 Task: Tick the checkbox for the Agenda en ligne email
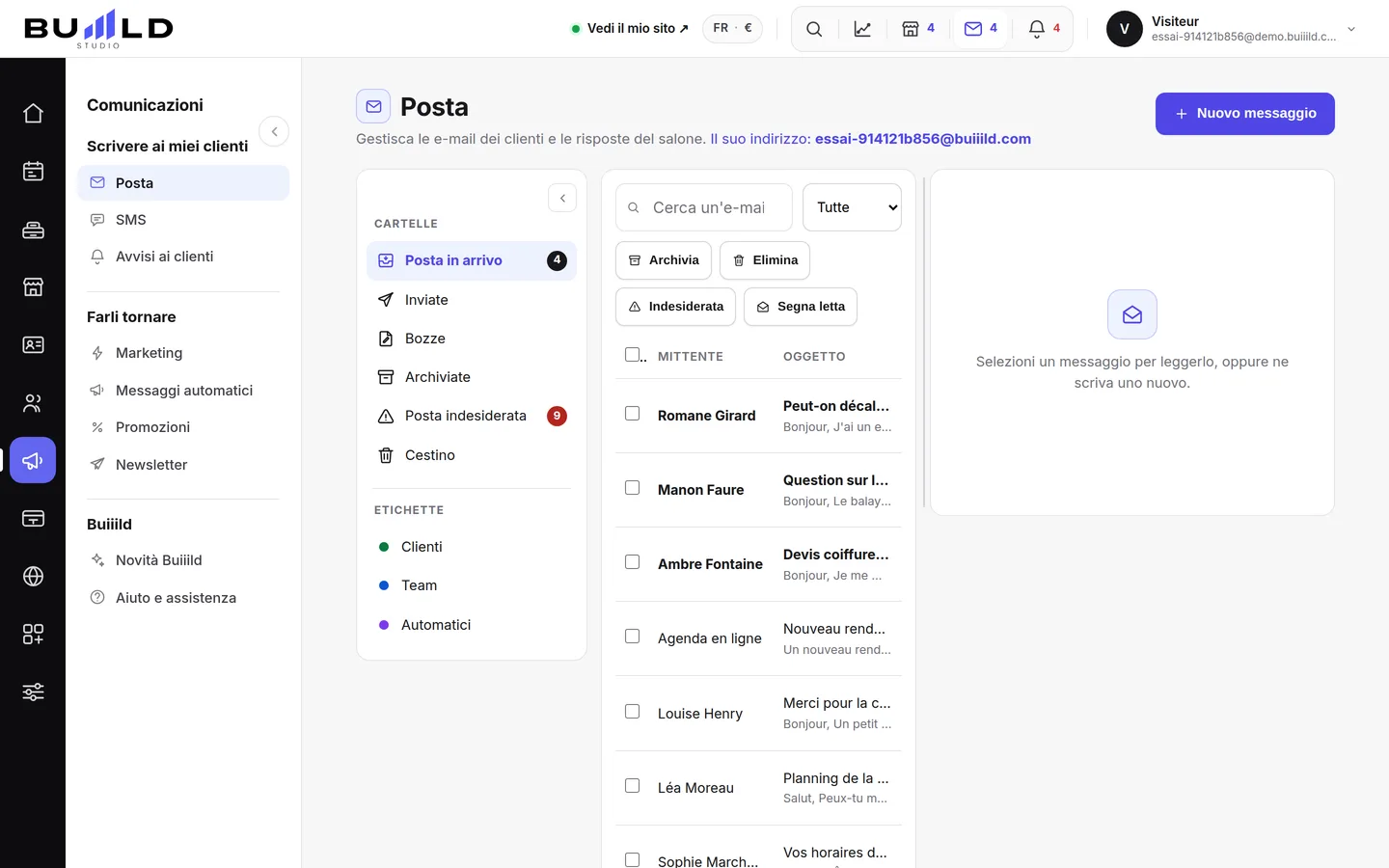(x=633, y=637)
